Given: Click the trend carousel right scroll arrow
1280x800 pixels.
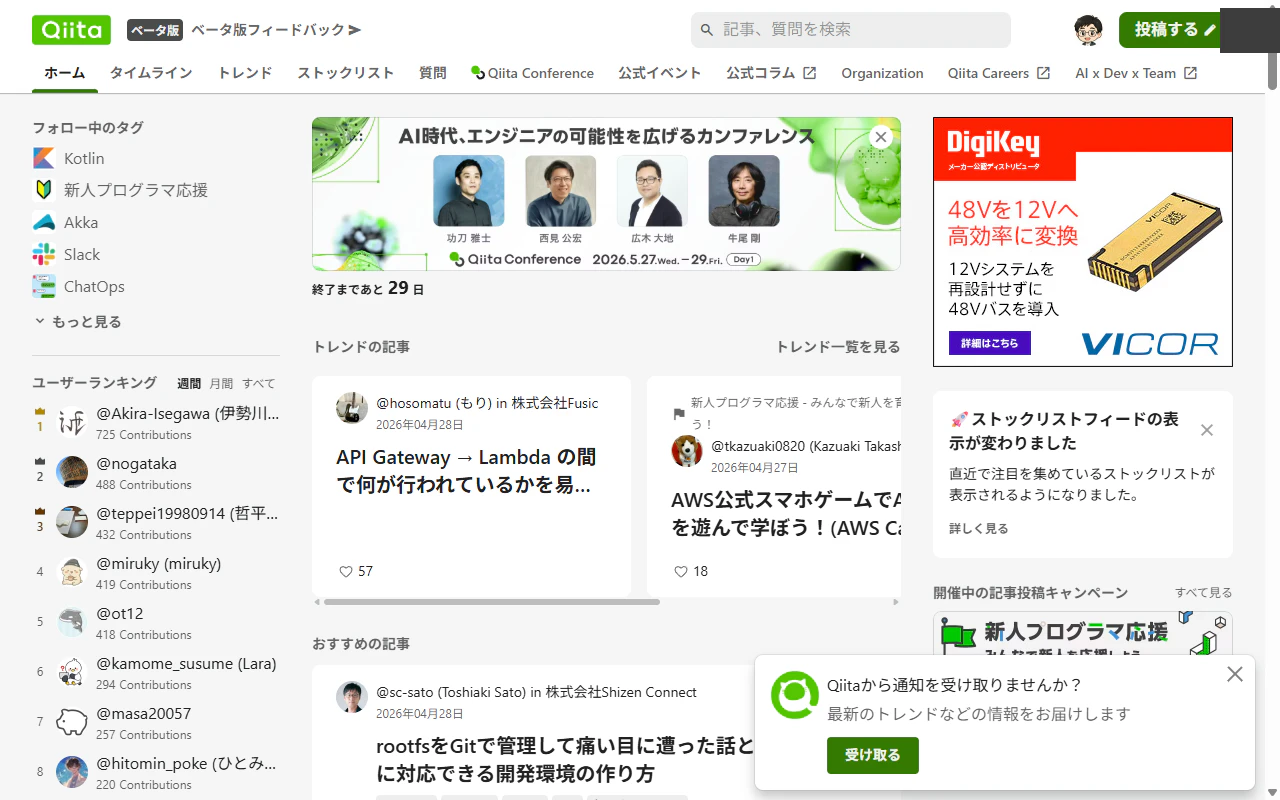Looking at the screenshot, I should pos(896,602).
